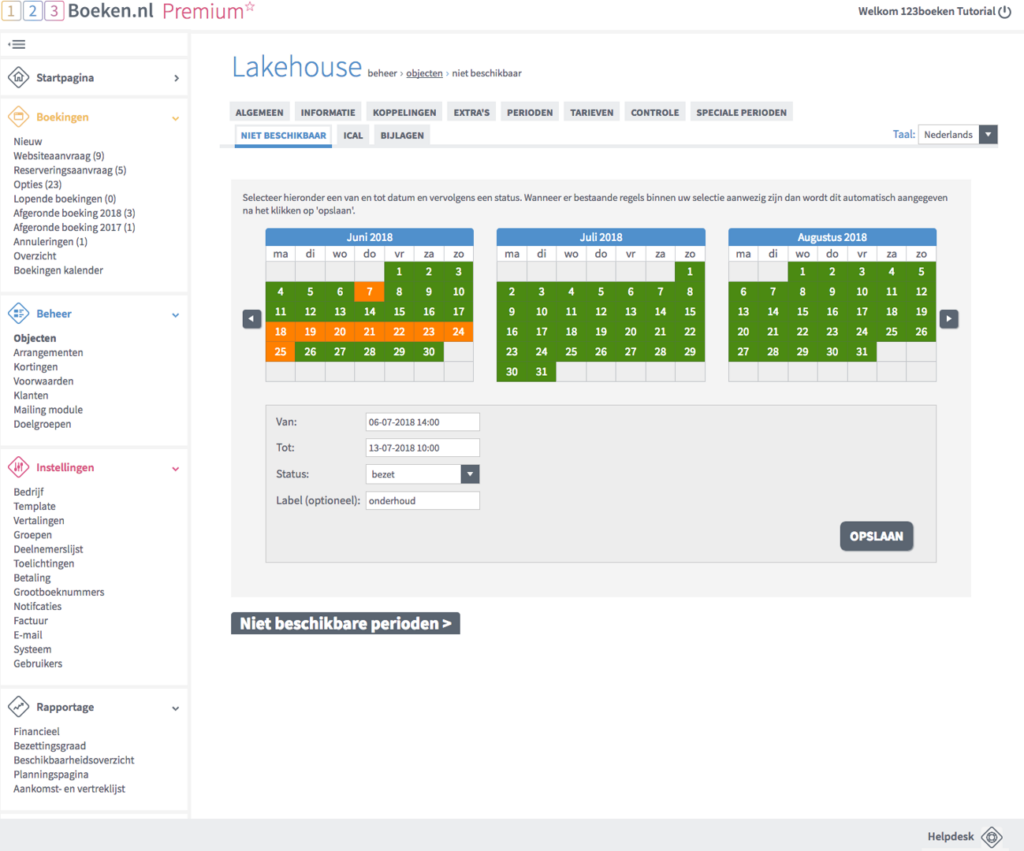Open Vertalingen settings link

(39, 521)
